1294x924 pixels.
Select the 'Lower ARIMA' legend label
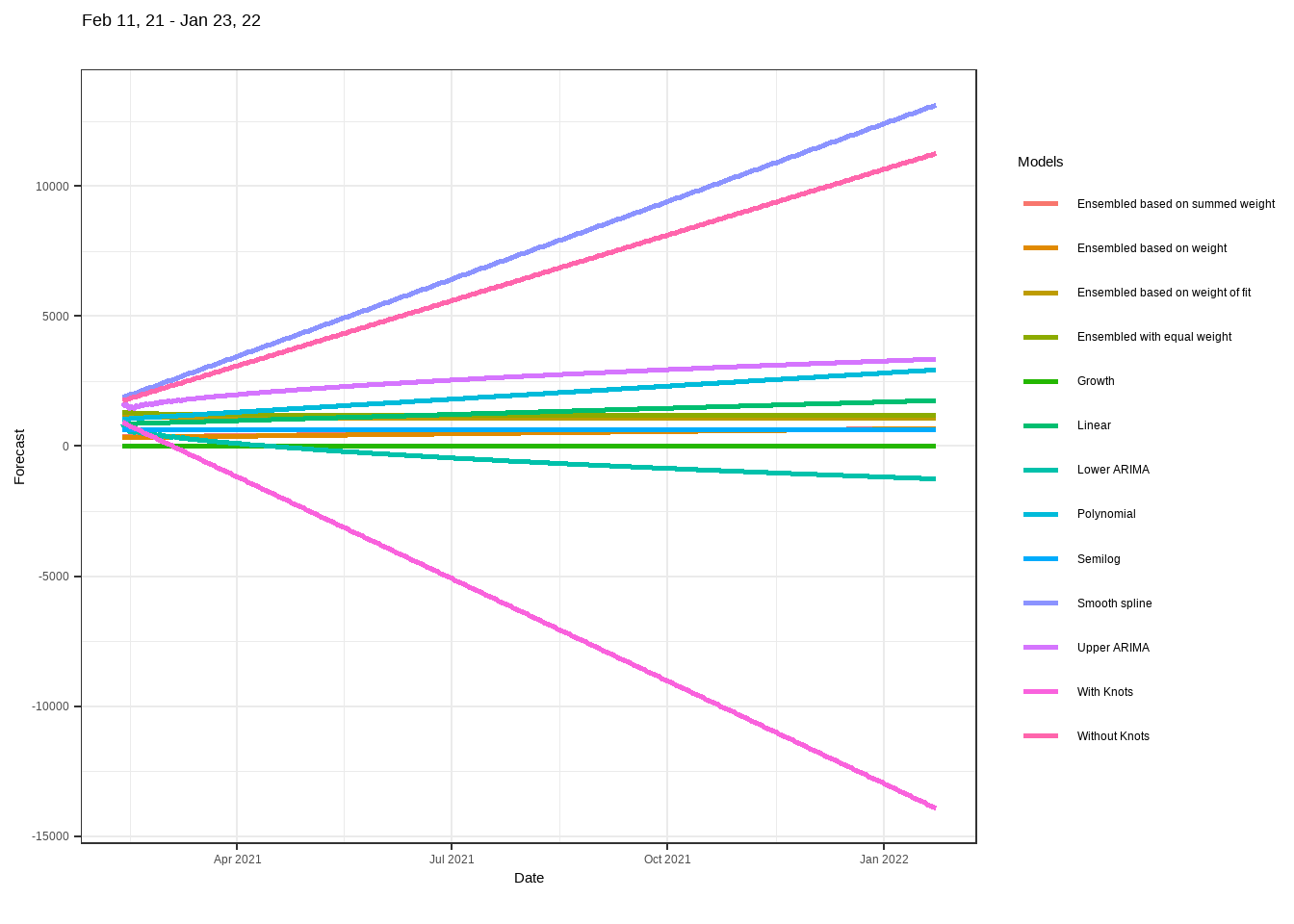1113,470
